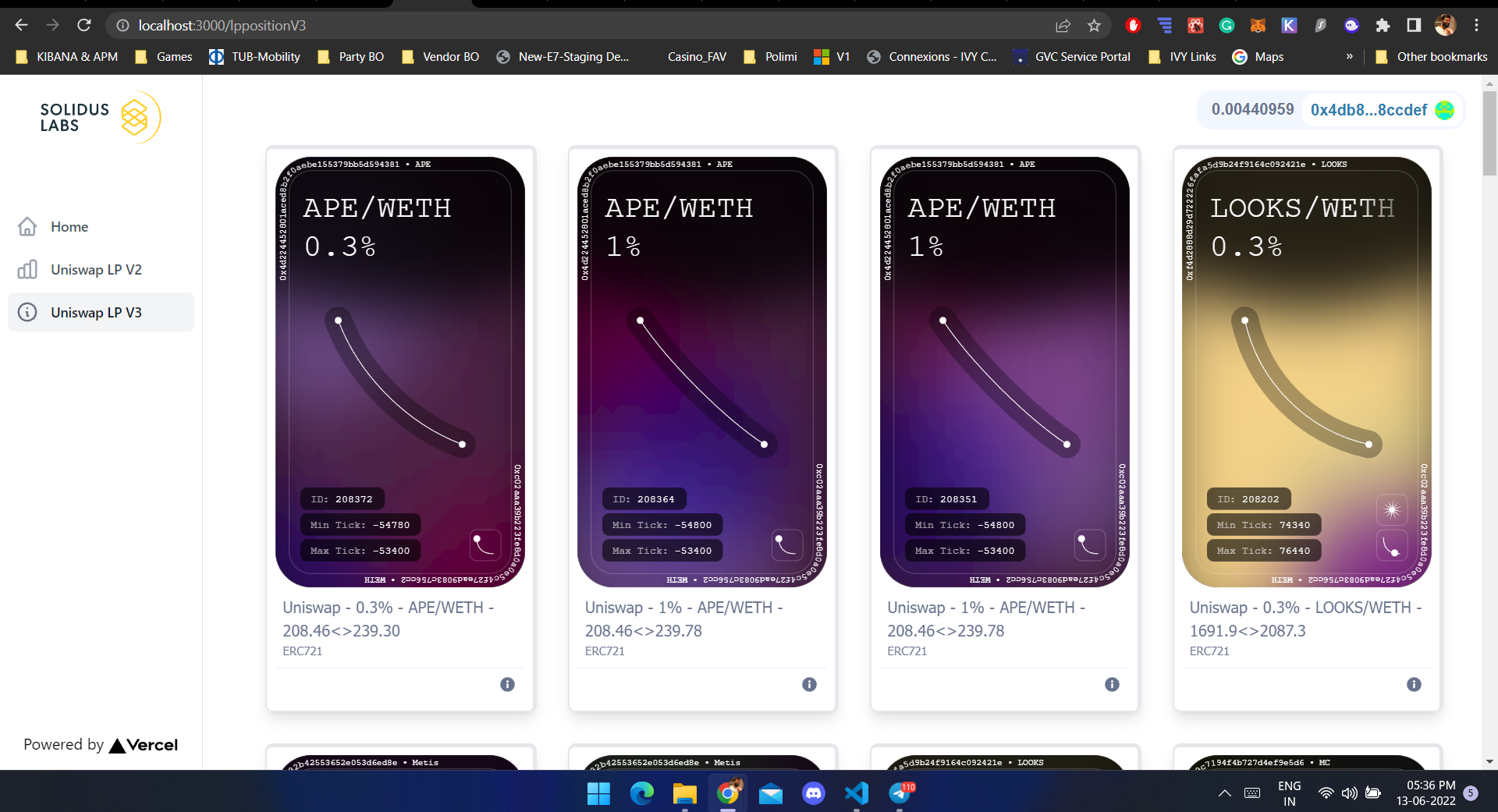Click the info icon on APE/WETH 0.3% card
Screen dimensions: 1498x812
click(x=507, y=684)
